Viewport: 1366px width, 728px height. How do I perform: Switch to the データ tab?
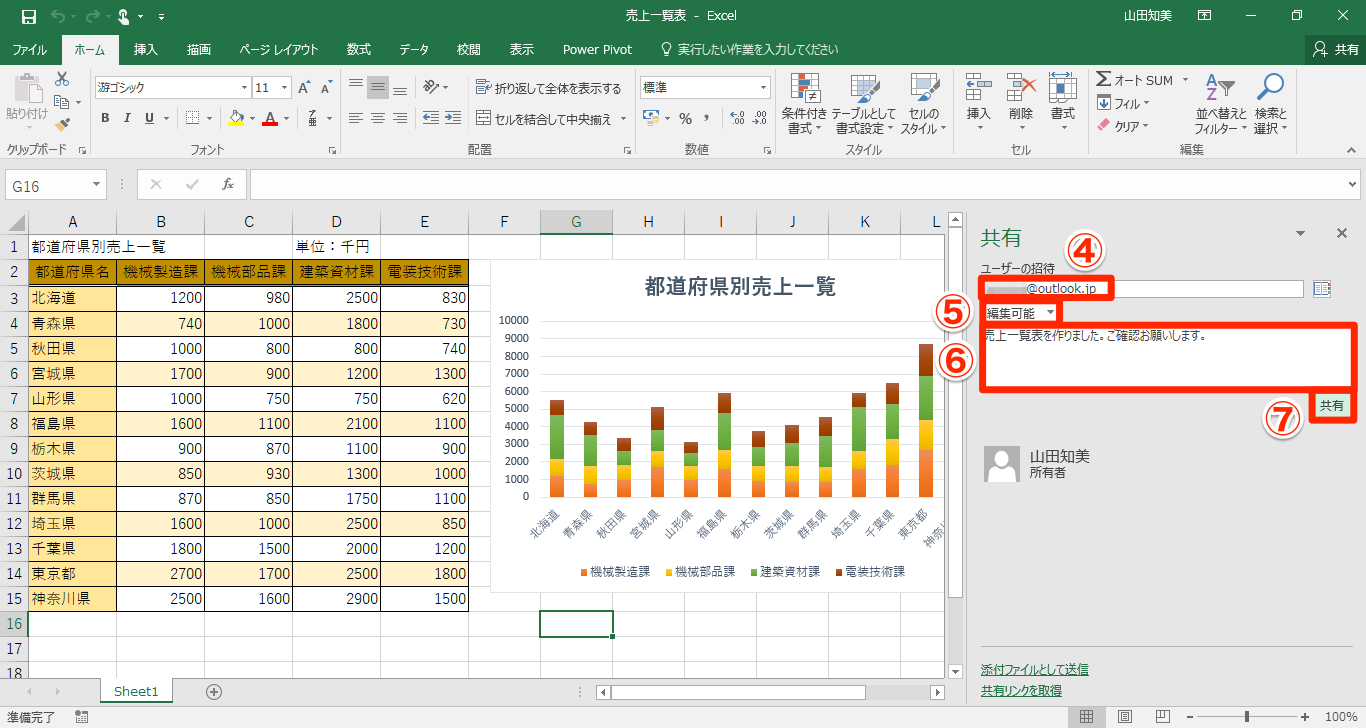click(414, 49)
